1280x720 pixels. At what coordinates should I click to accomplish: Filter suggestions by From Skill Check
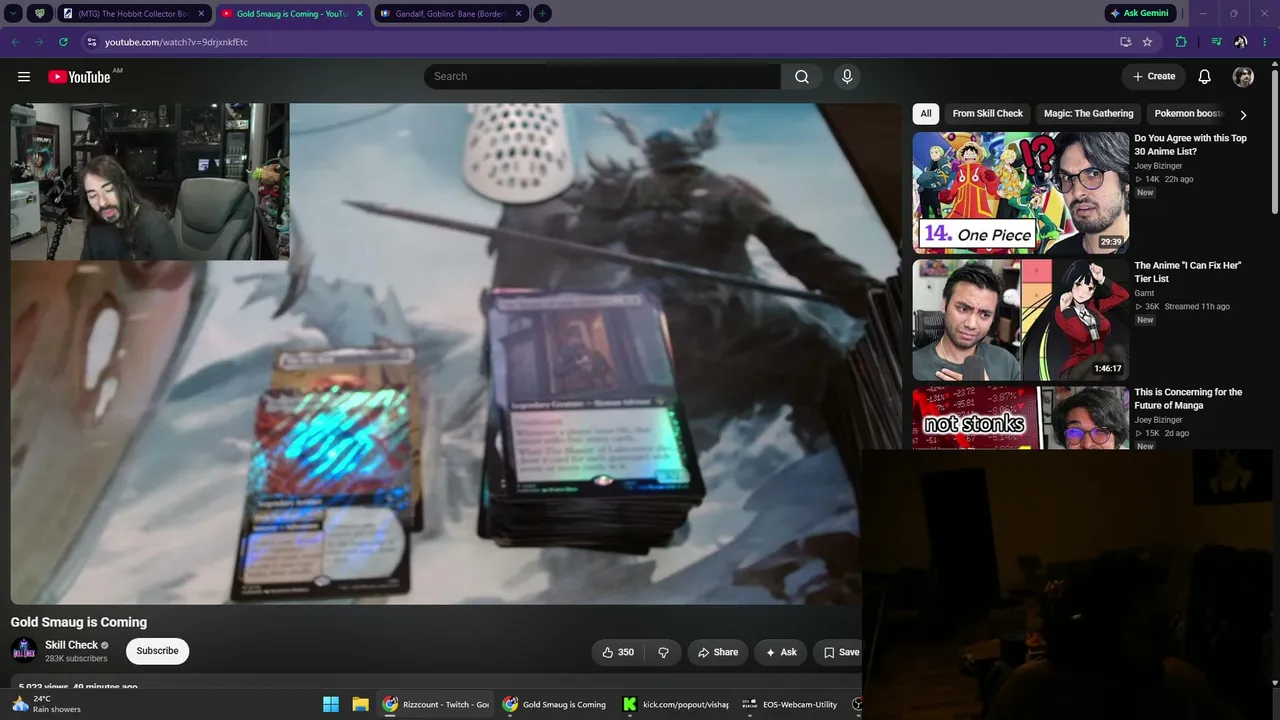click(988, 114)
